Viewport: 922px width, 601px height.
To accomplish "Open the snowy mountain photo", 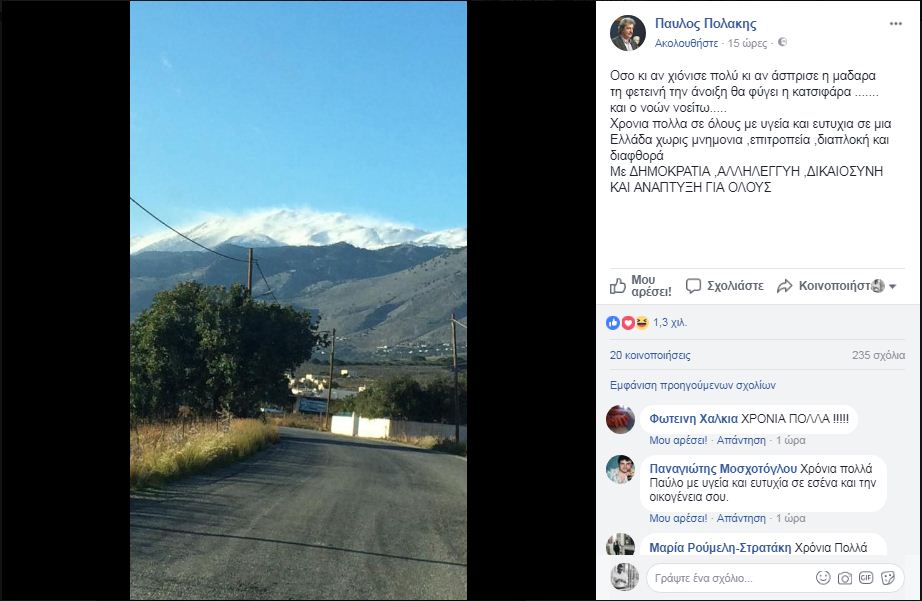I will click(298, 300).
